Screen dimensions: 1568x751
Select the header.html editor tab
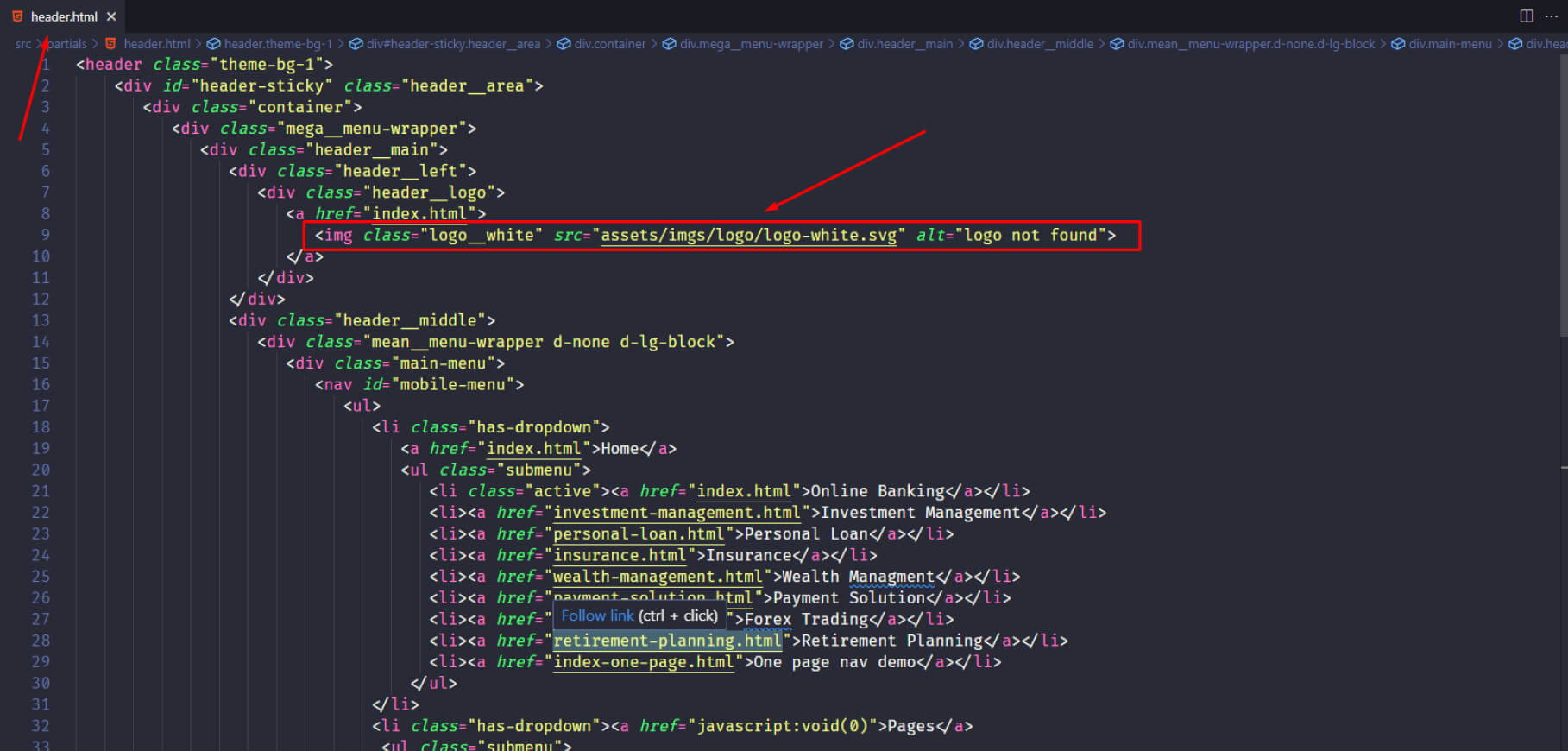click(62, 16)
